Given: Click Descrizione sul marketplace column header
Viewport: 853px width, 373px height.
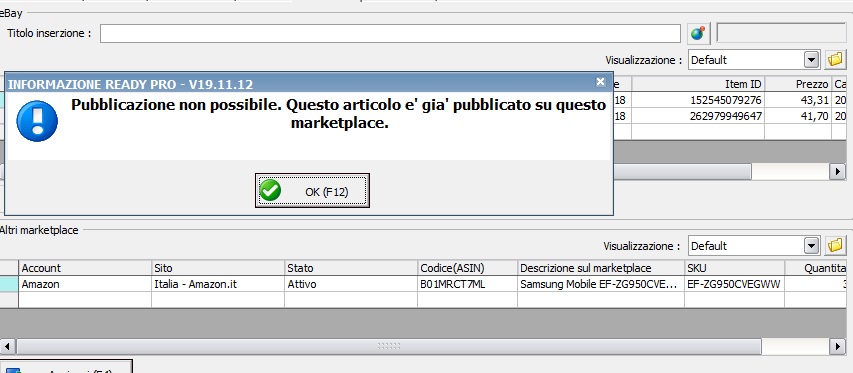Looking at the screenshot, I should [x=601, y=268].
